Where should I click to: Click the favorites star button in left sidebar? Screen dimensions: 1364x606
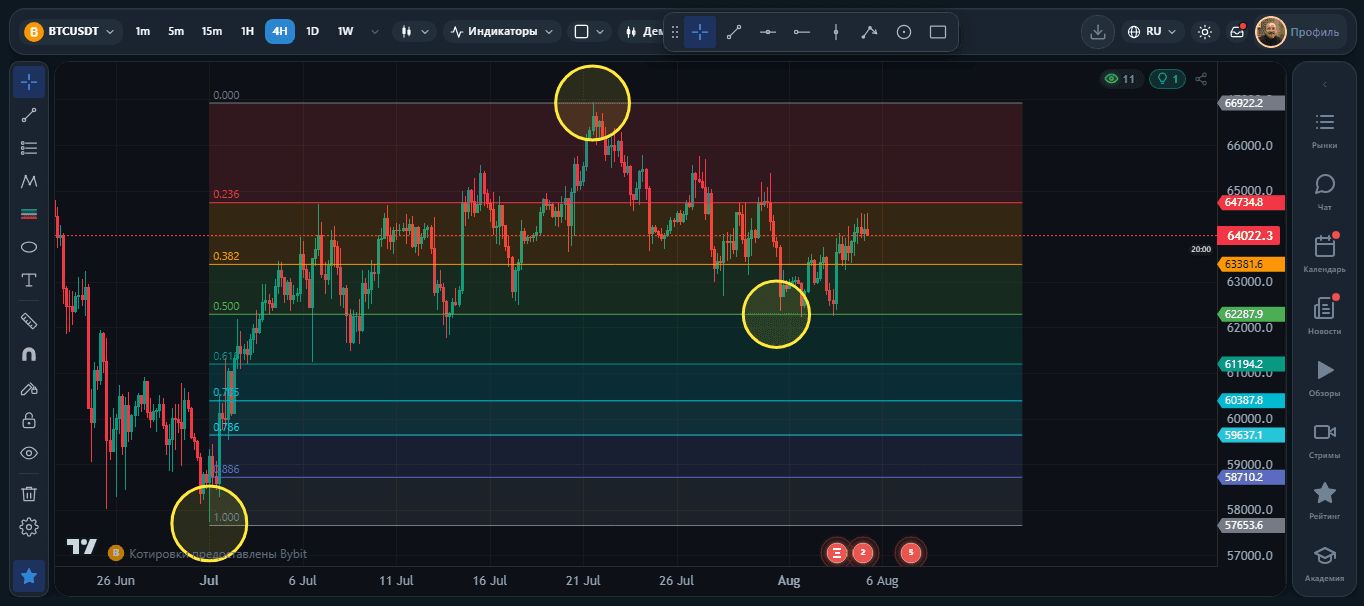pos(29,576)
